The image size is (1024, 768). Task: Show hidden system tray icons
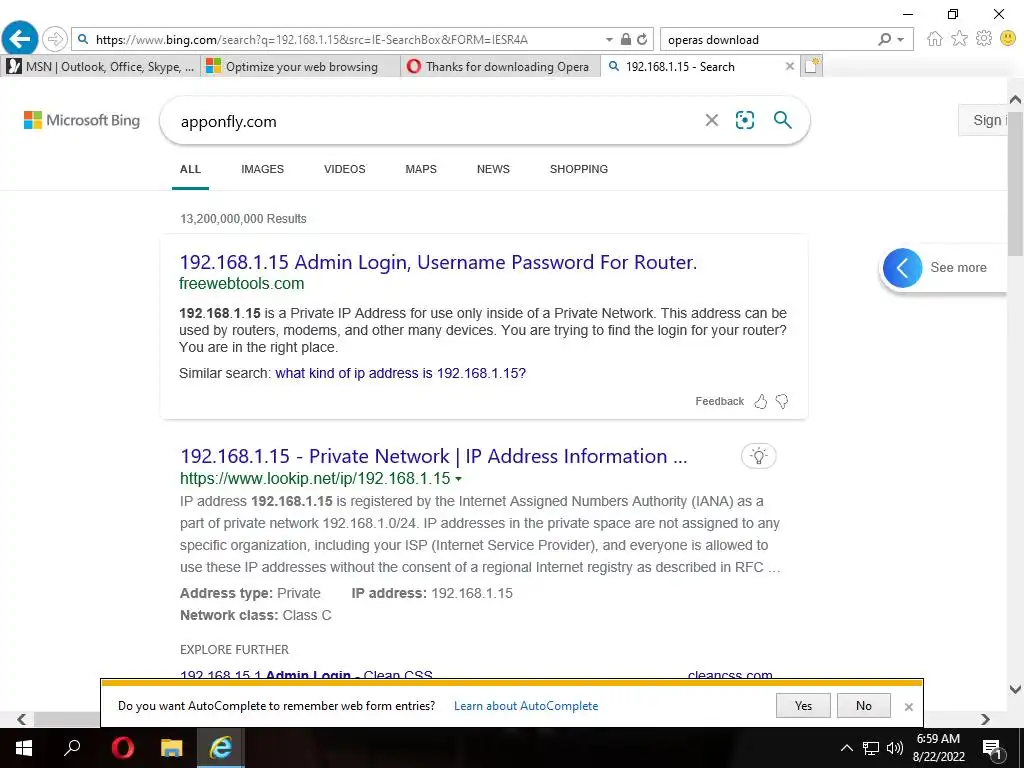pos(846,748)
